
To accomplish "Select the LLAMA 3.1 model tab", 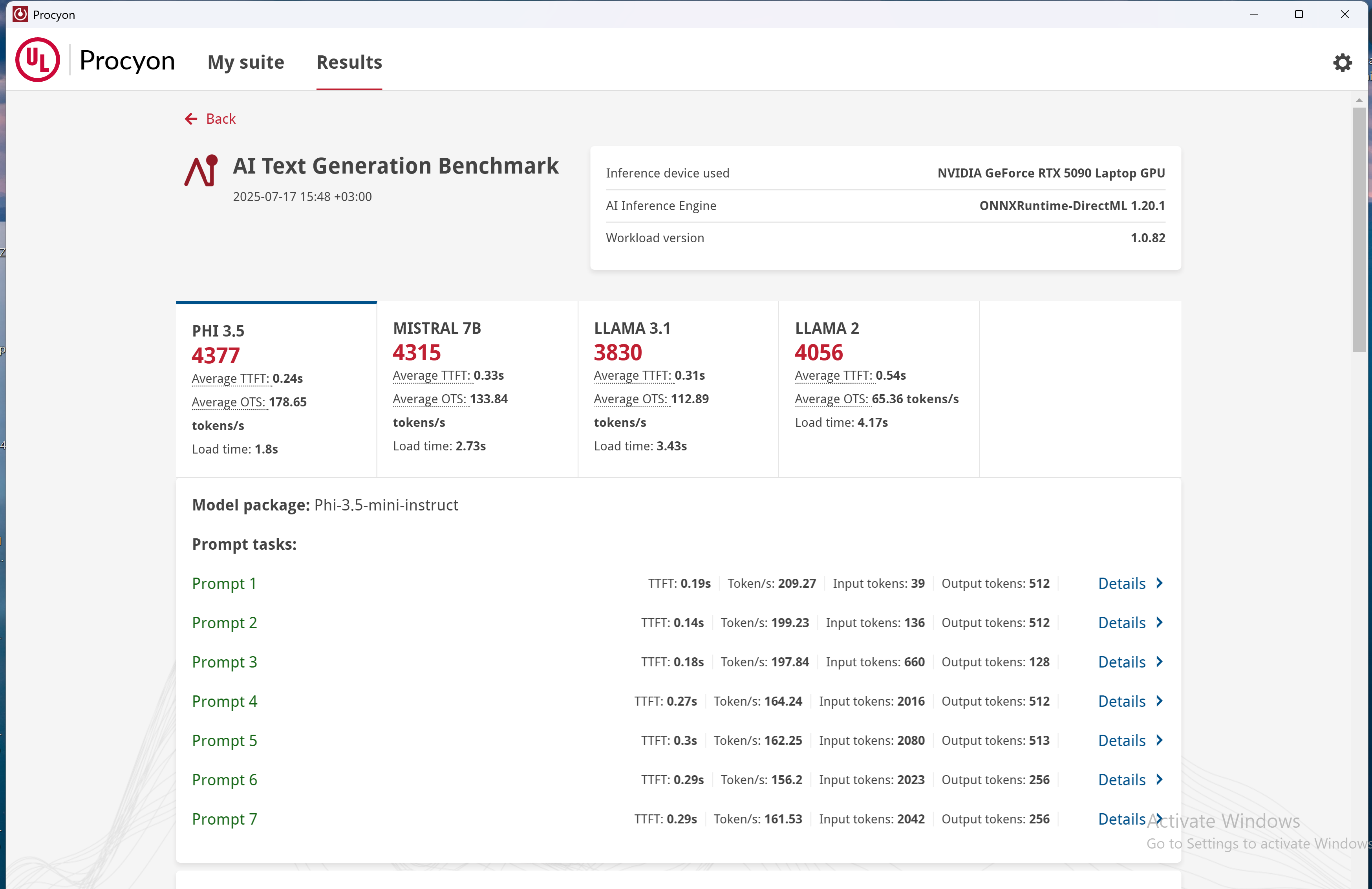I will click(x=678, y=389).
